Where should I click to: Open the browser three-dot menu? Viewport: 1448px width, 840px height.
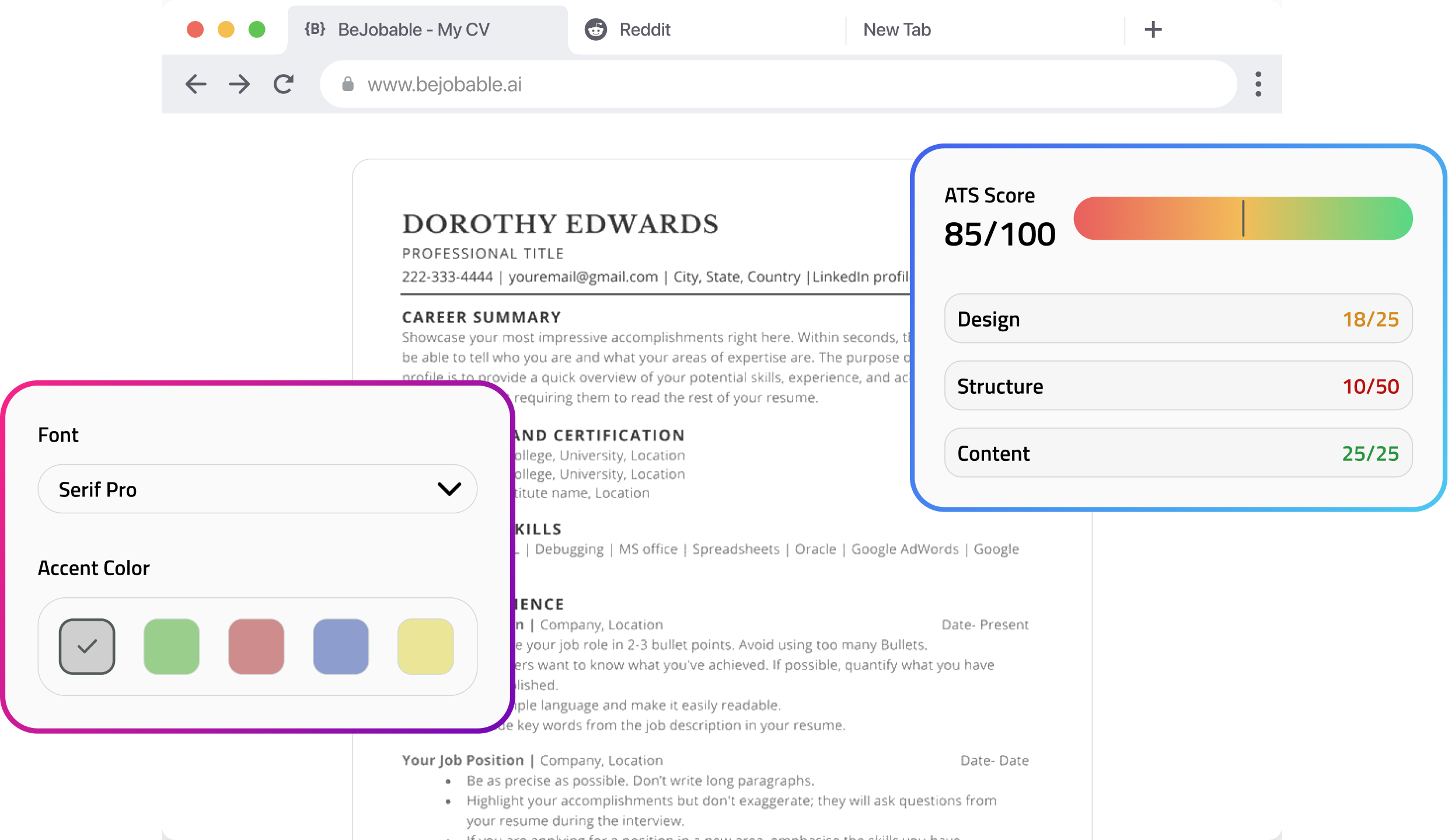1258,84
